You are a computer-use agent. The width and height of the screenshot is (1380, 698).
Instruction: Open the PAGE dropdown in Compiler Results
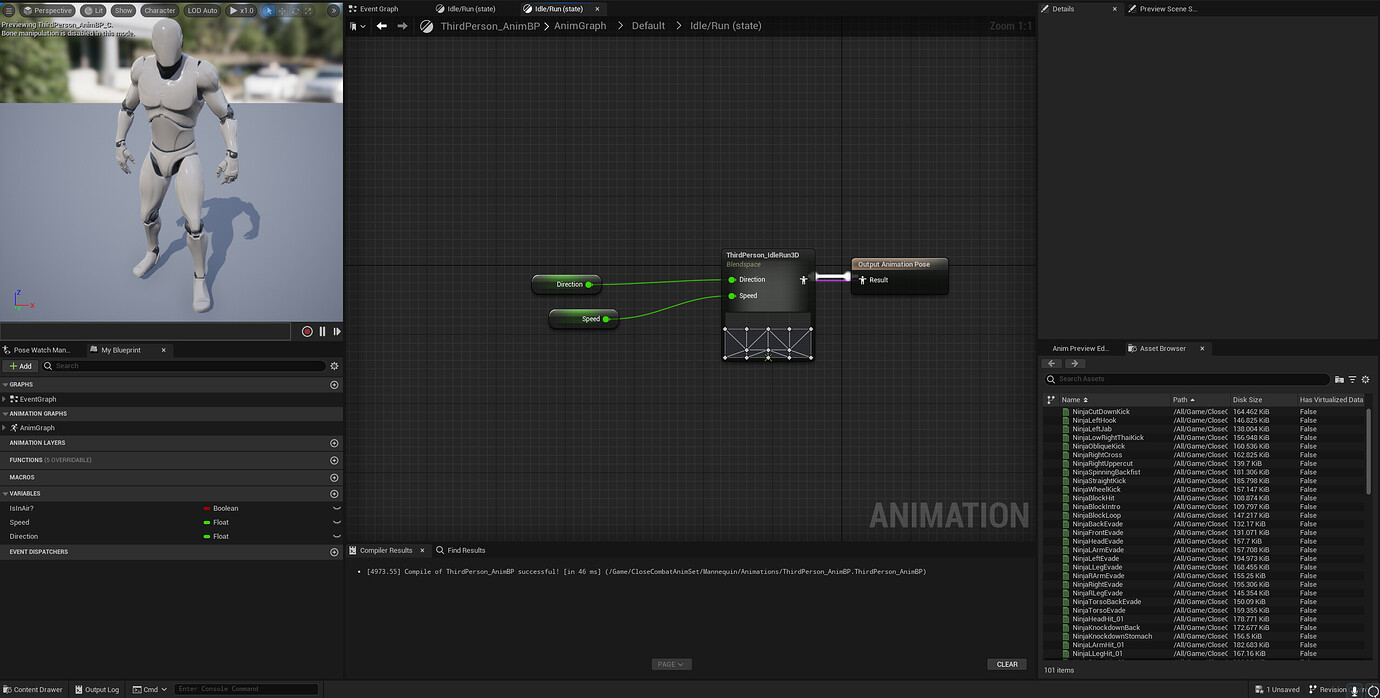670,664
